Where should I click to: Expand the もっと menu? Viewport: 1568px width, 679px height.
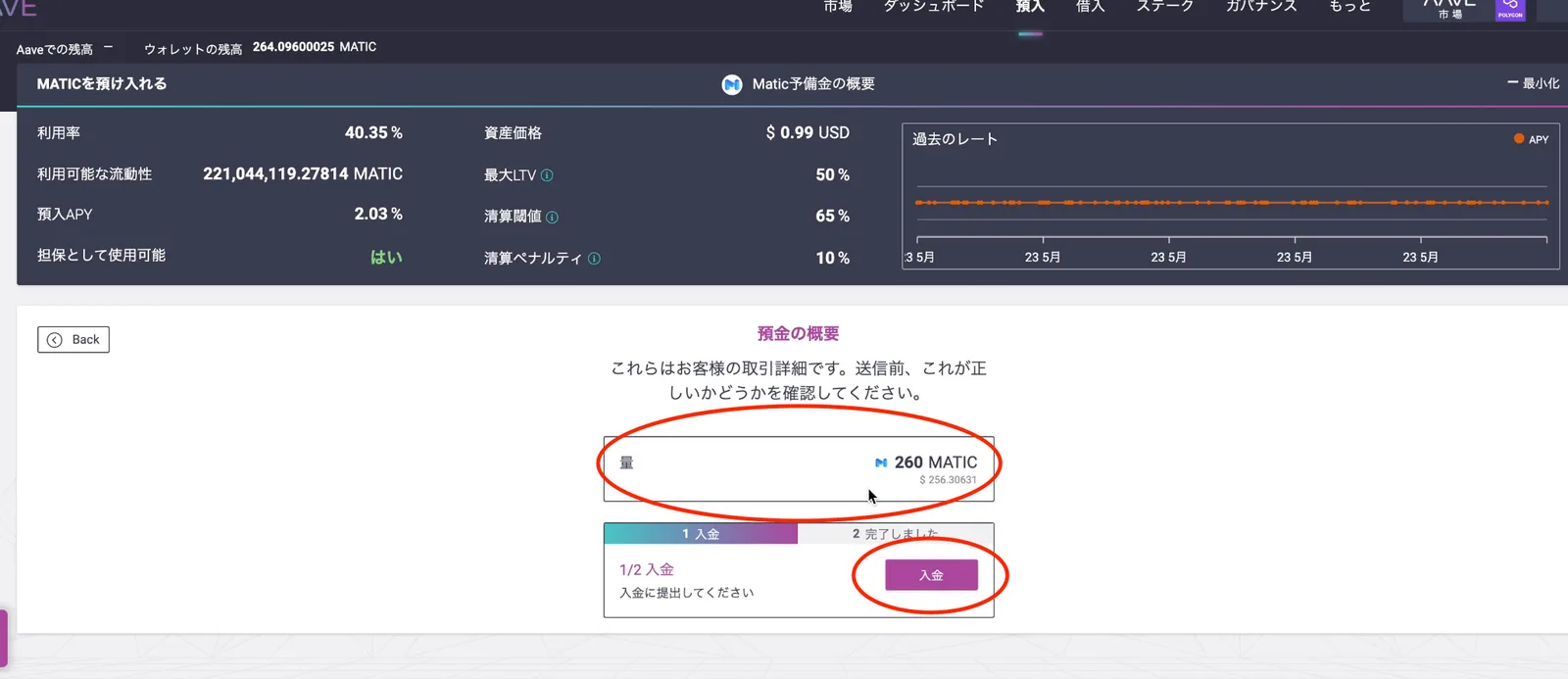tap(1349, 6)
